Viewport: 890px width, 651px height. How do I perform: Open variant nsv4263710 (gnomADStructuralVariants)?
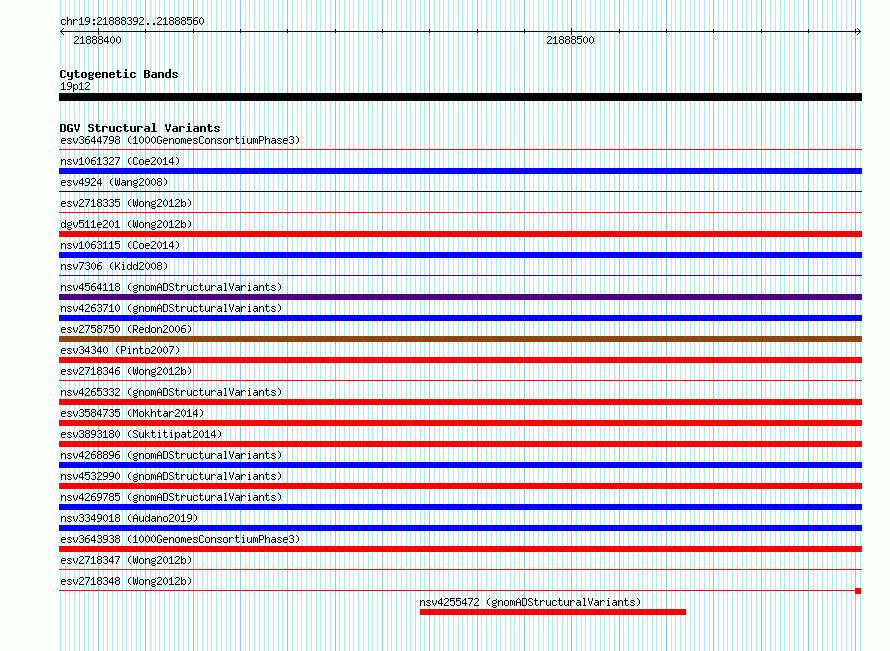(171, 308)
